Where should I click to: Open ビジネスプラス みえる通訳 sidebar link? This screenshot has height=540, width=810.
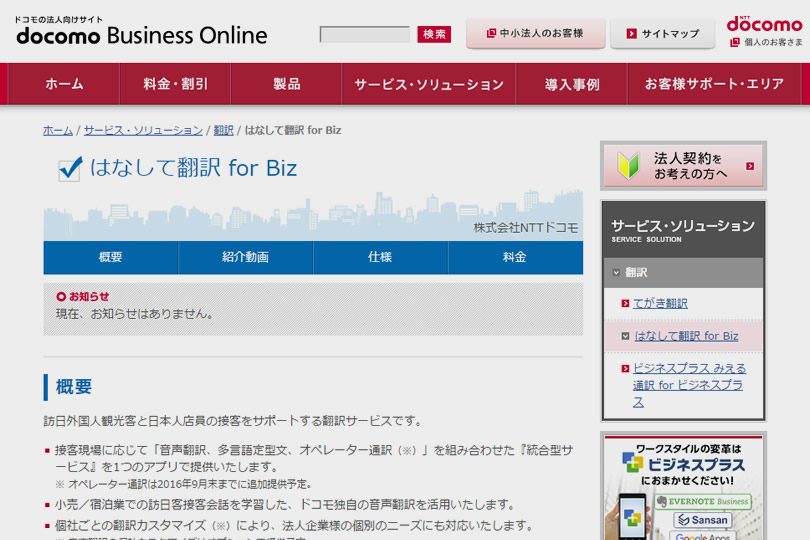(689, 385)
